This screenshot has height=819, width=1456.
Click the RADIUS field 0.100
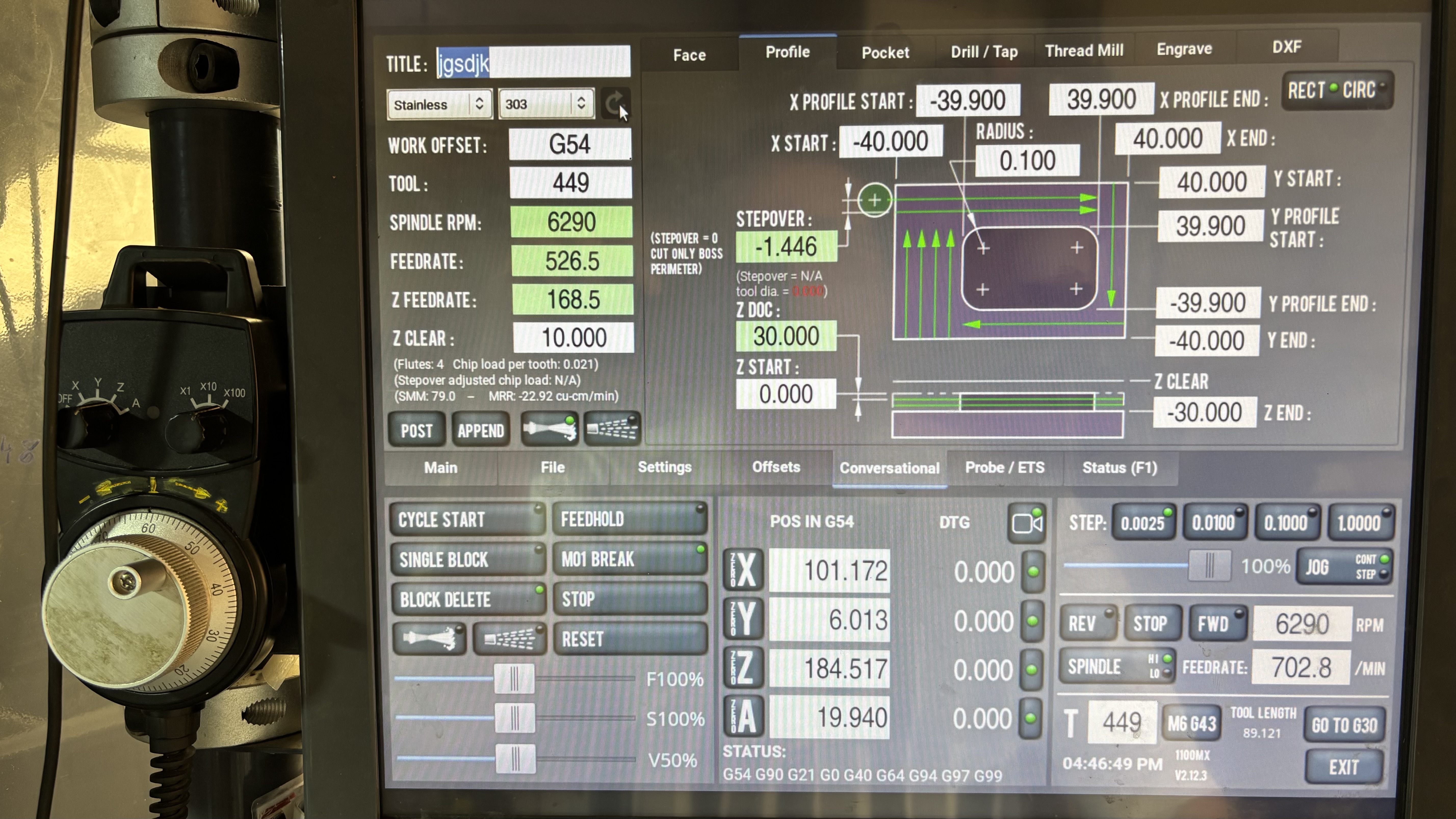pos(1028,160)
